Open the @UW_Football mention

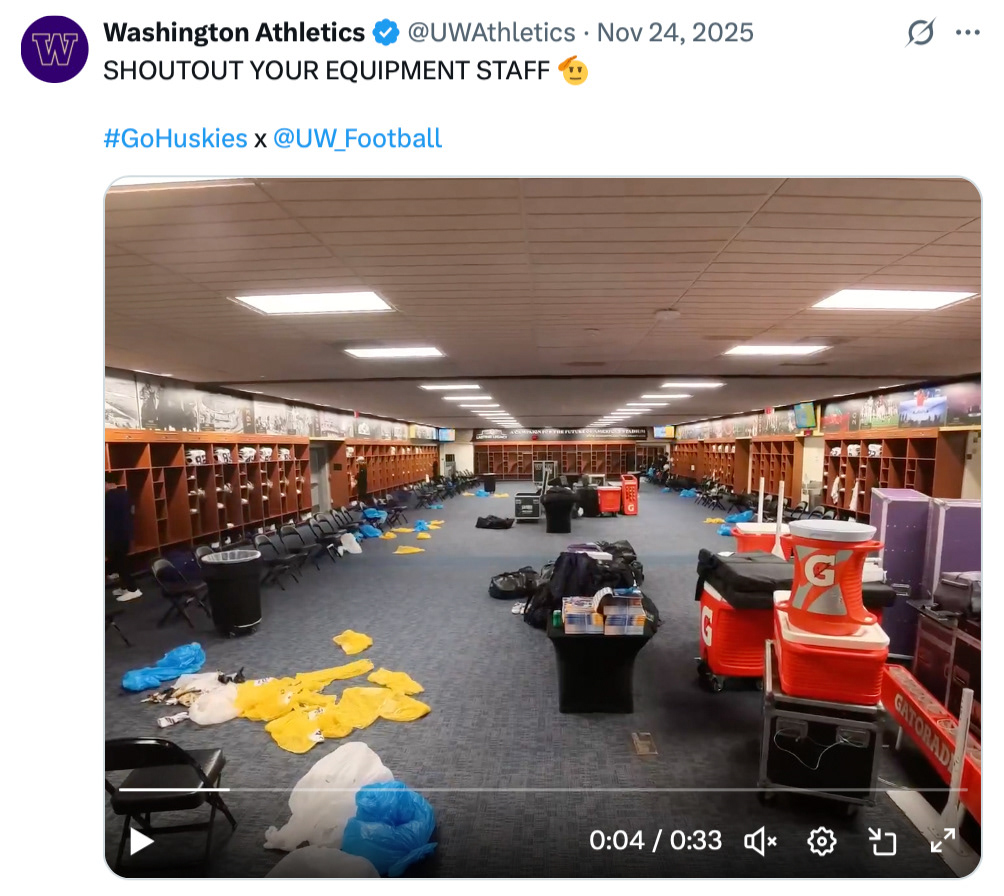click(x=357, y=138)
